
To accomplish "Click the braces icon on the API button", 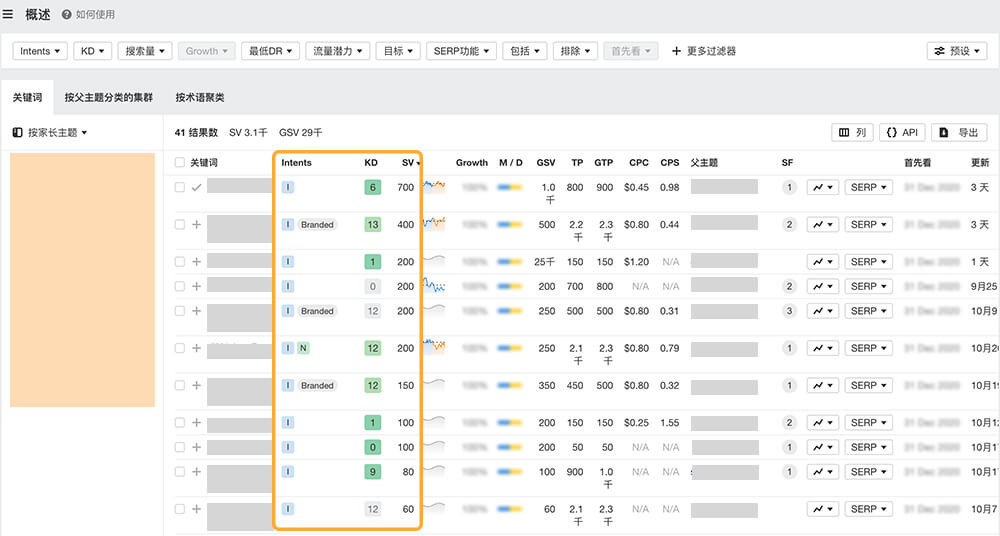I will pyautogui.click(x=892, y=132).
